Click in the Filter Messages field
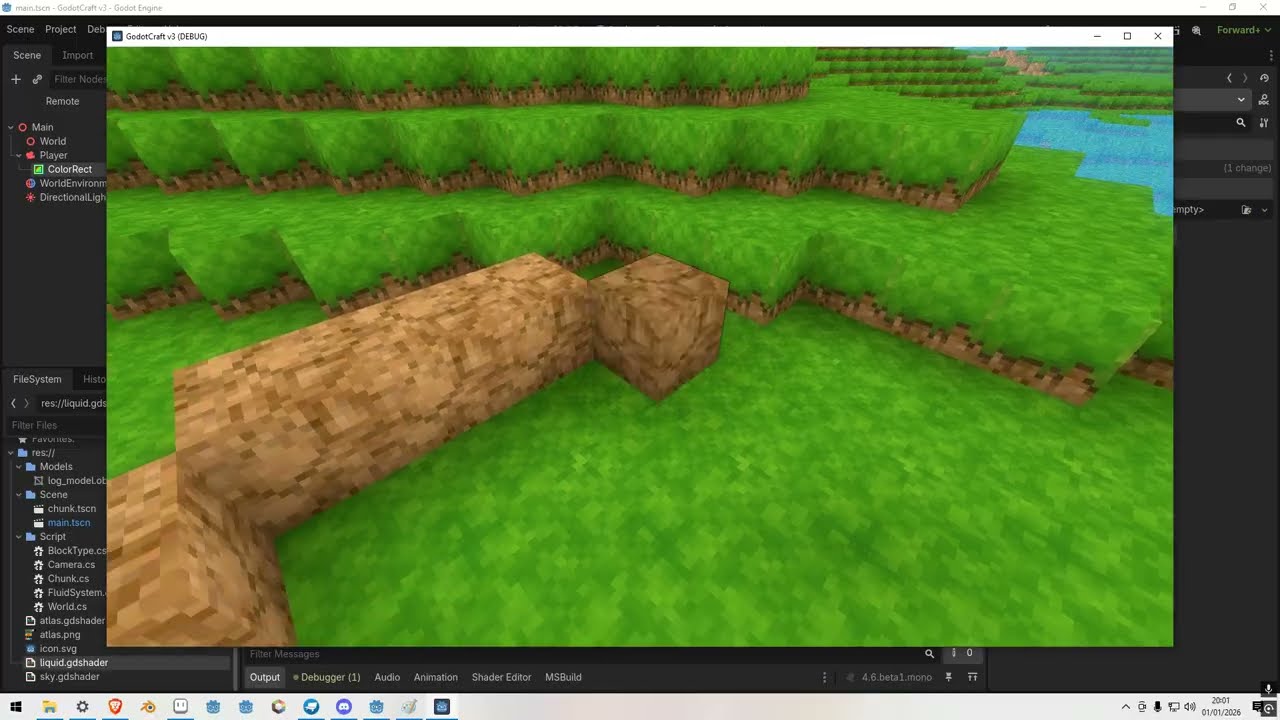This screenshot has height=720, width=1280. [x=583, y=654]
